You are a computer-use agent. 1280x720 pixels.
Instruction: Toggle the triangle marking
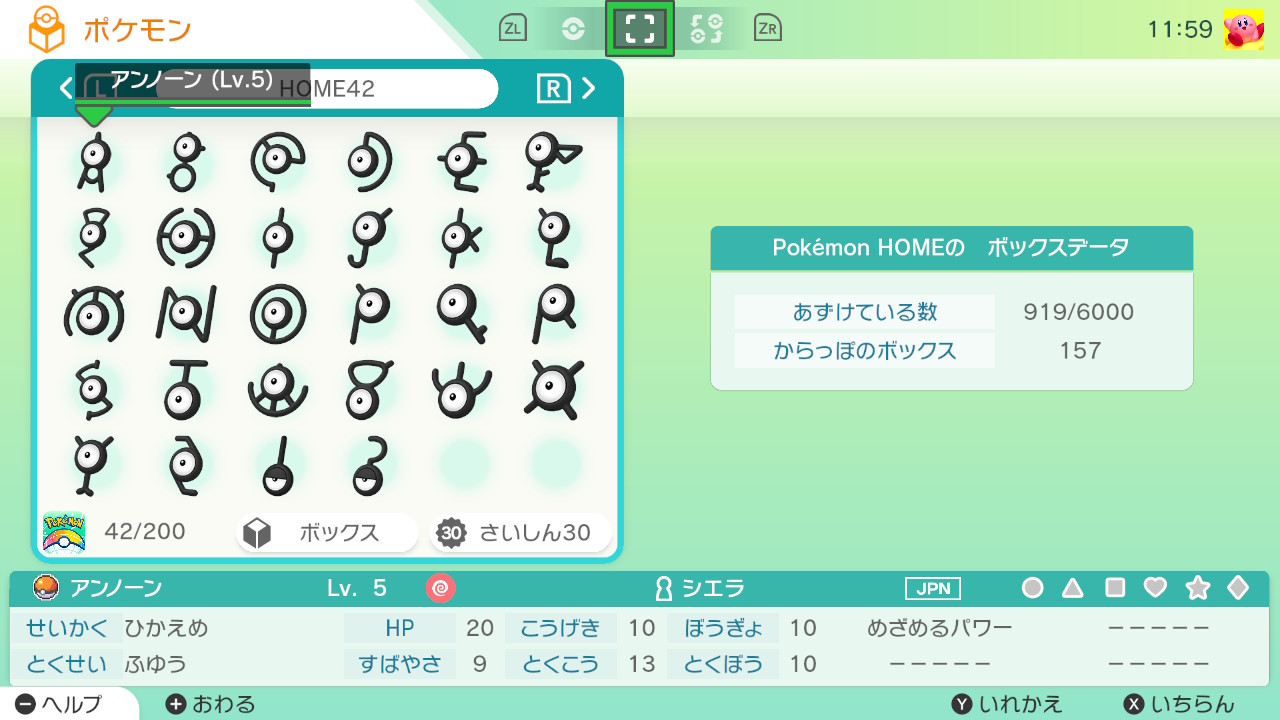coord(1073,588)
